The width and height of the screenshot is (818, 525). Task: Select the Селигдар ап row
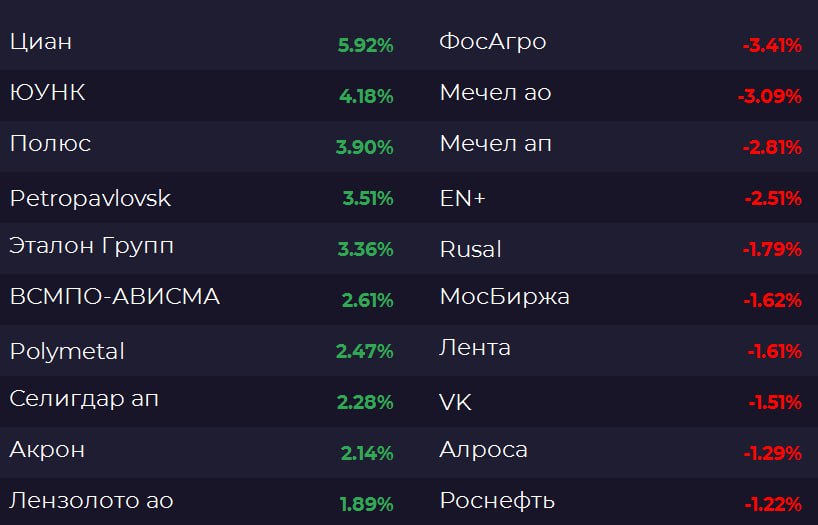pyautogui.click(x=84, y=399)
